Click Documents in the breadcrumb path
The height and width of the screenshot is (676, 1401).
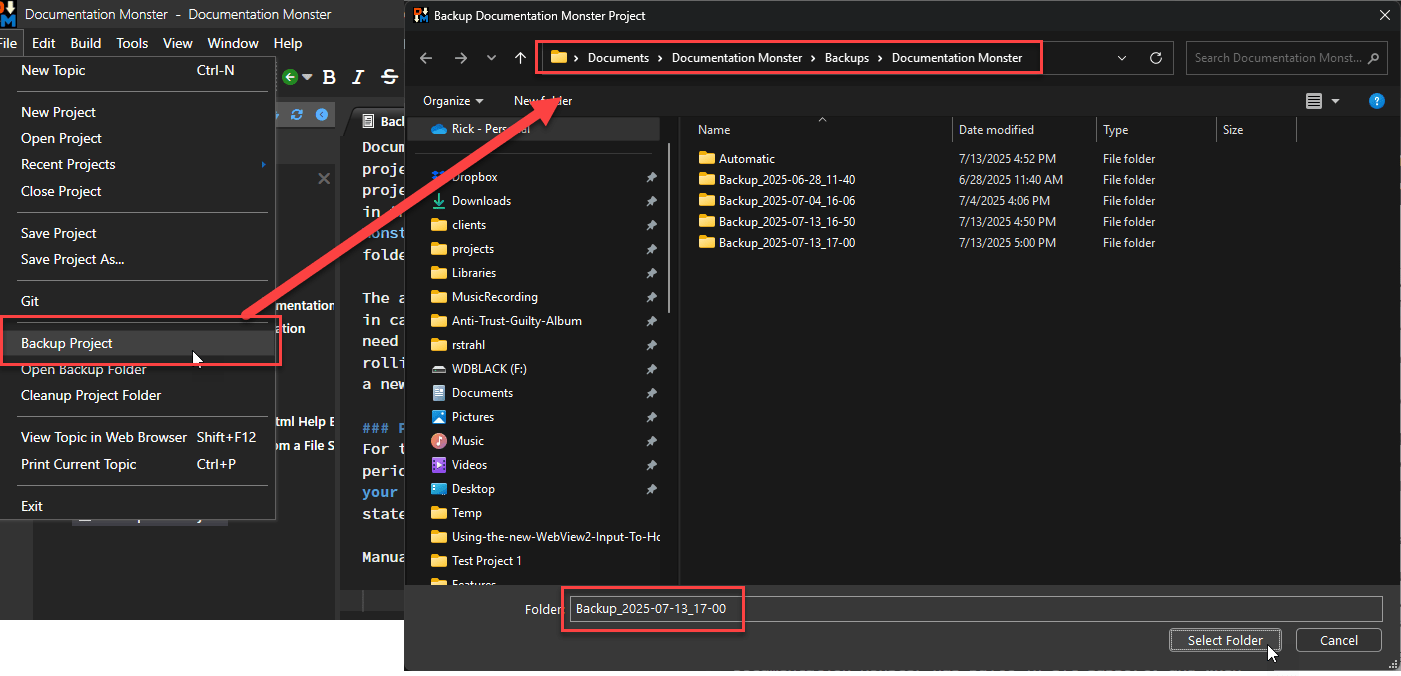pyautogui.click(x=618, y=58)
